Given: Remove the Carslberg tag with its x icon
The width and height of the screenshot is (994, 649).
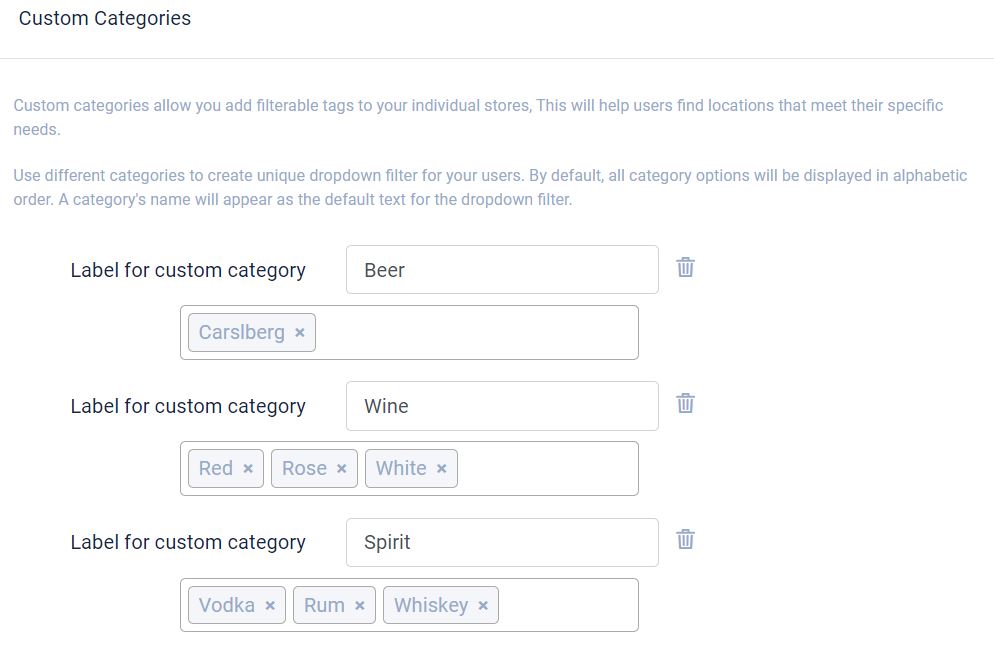Looking at the screenshot, I should 300,332.
